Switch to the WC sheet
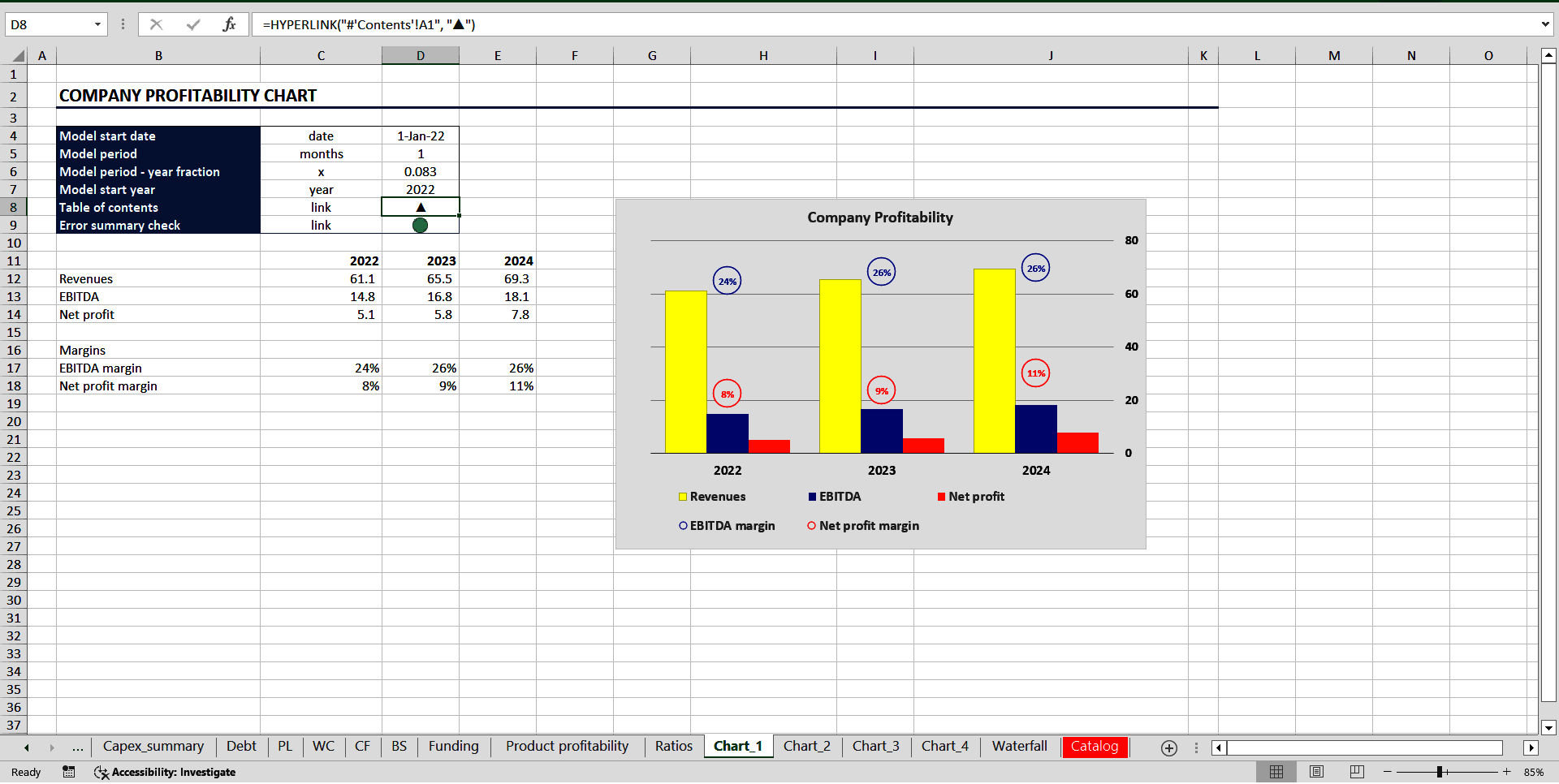 pyautogui.click(x=323, y=747)
